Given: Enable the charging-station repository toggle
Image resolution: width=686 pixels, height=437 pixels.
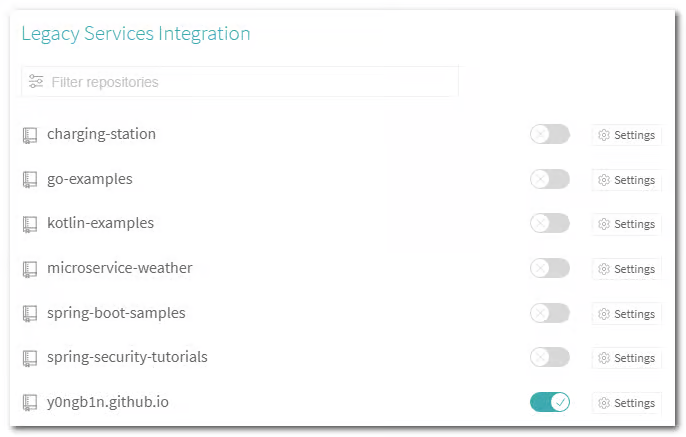Looking at the screenshot, I should [x=549, y=135].
